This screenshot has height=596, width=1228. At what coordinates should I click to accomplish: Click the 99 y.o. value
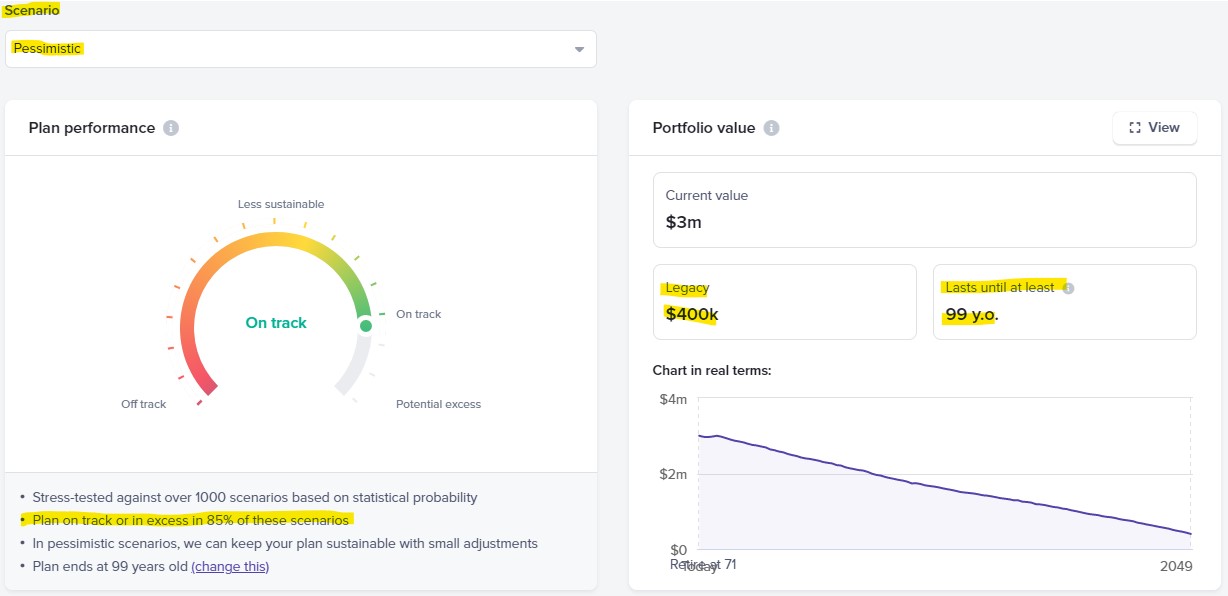pyautogui.click(x=972, y=314)
